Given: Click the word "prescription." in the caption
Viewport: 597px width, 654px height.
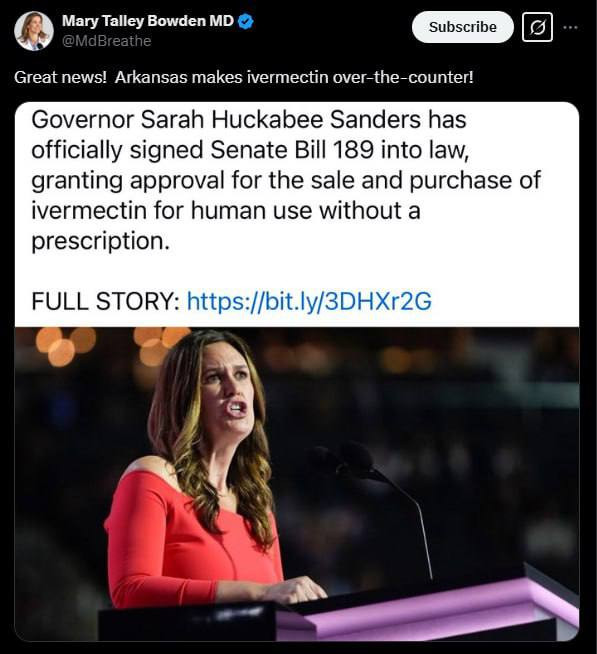Looking at the screenshot, I should tap(101, 241).
